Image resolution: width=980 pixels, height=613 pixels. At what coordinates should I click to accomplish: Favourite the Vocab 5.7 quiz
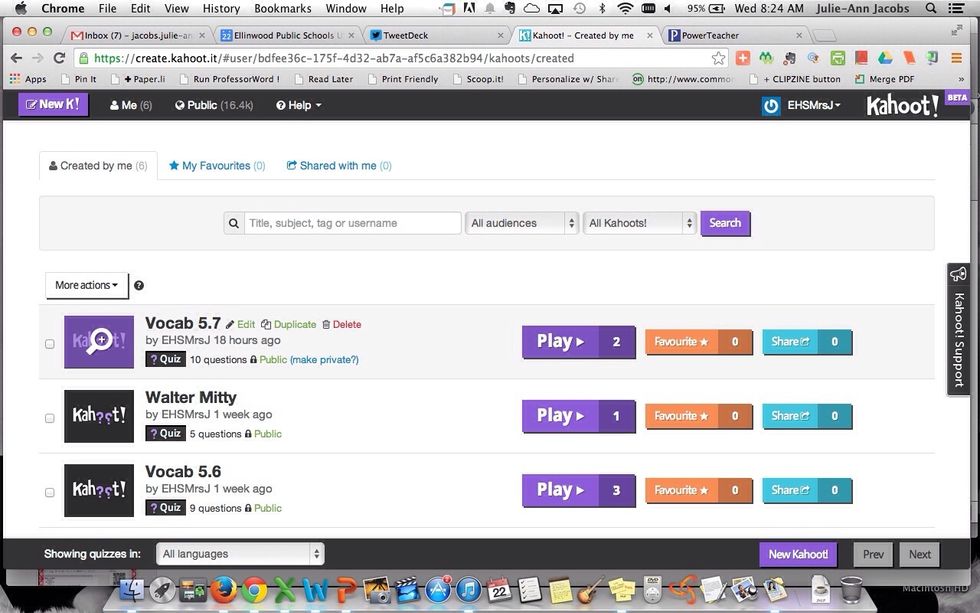(699, 342)
